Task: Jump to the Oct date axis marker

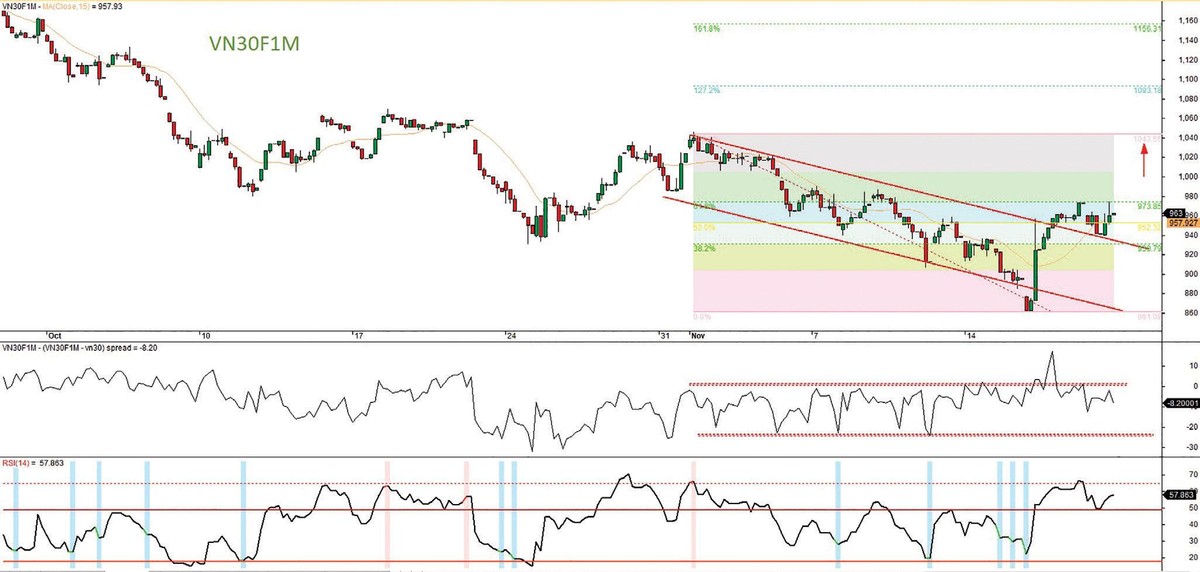Action: pos(54,334)
